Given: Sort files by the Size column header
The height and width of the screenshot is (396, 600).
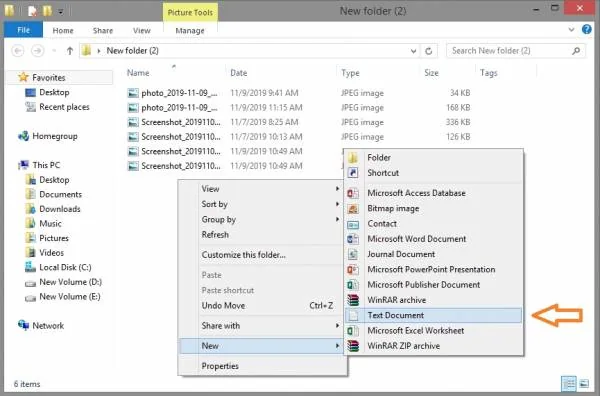Looking at the screenshot, I should 431,73.
